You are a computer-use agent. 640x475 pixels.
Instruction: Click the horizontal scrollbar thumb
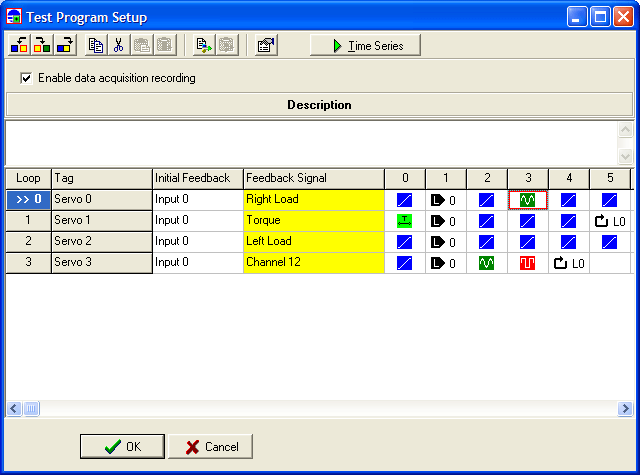(31, 408)
